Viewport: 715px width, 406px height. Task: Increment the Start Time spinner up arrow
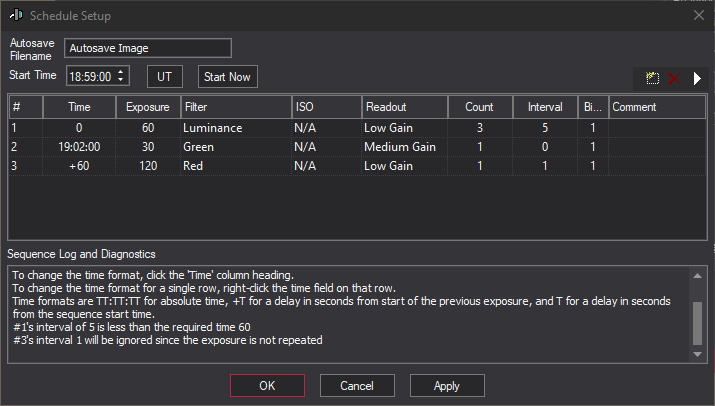tap(122, 72)
